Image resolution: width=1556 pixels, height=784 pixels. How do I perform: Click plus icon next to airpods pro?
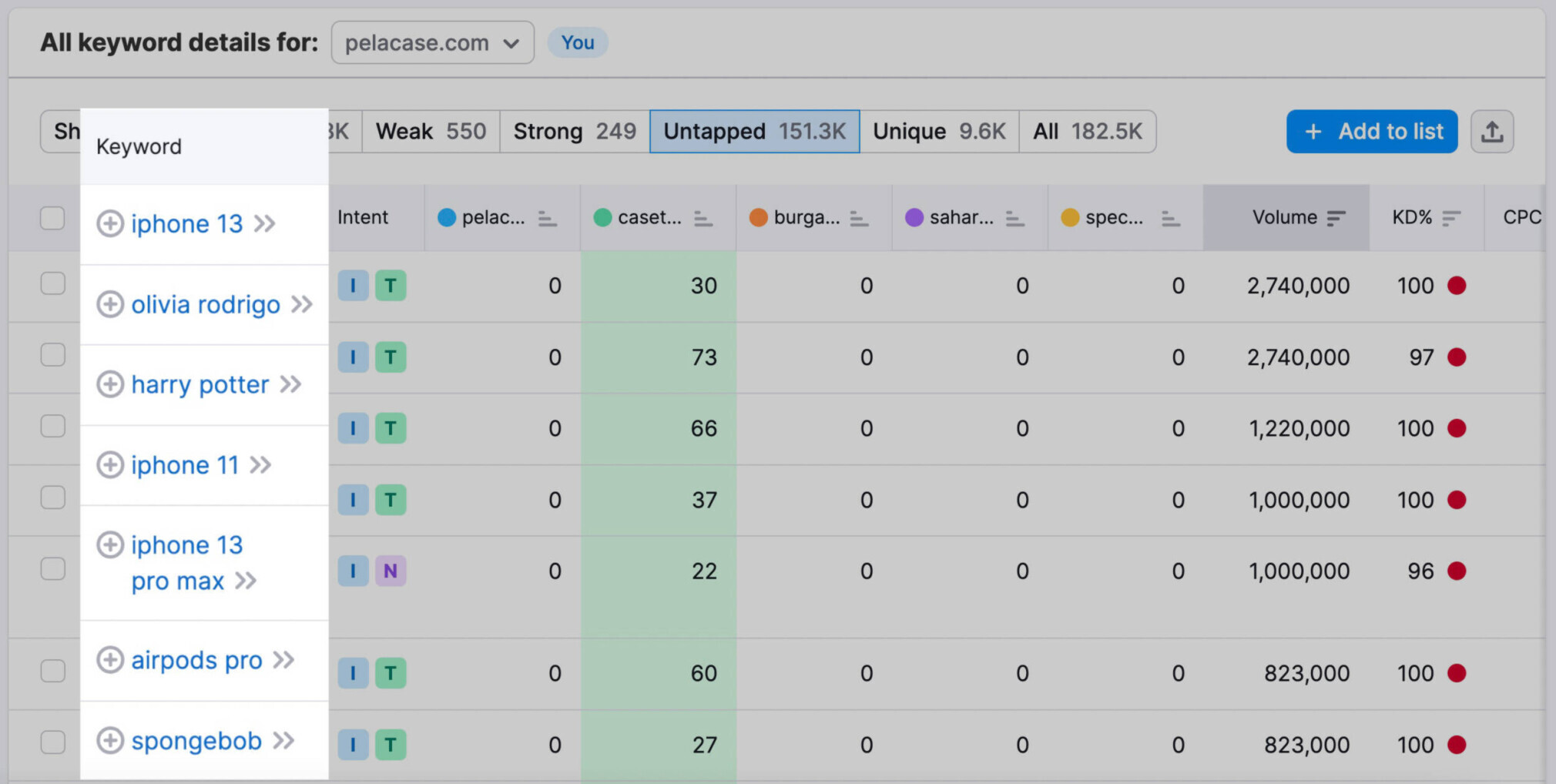click(x=110, y=659)
